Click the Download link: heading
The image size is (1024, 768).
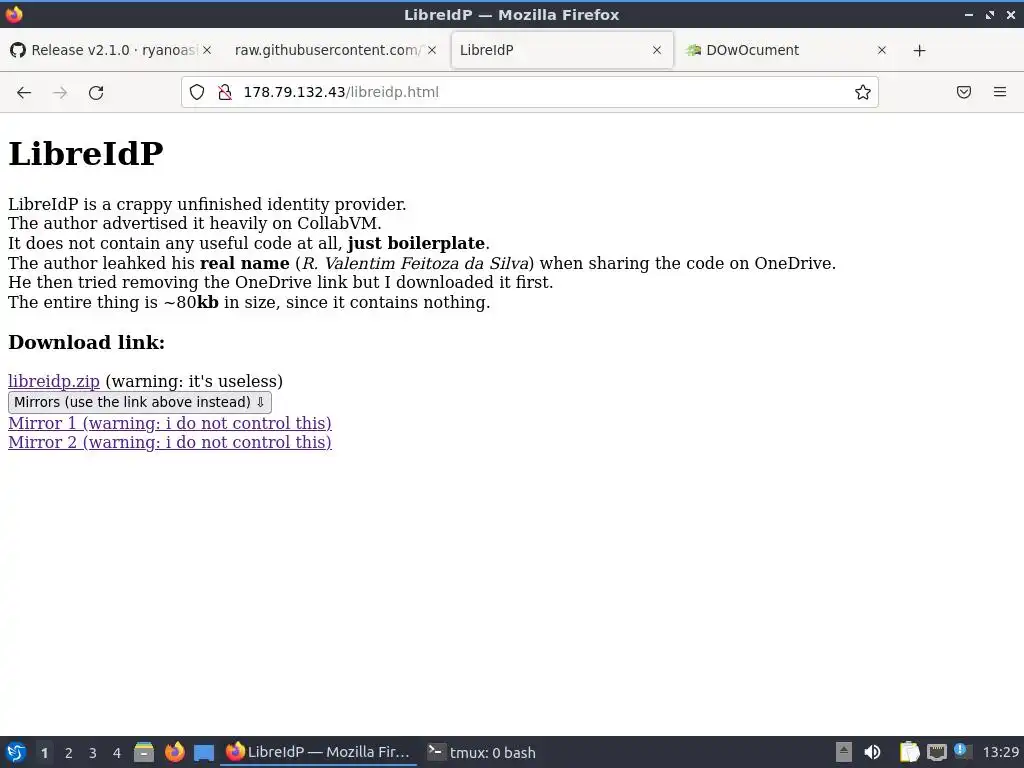point(86,342)
